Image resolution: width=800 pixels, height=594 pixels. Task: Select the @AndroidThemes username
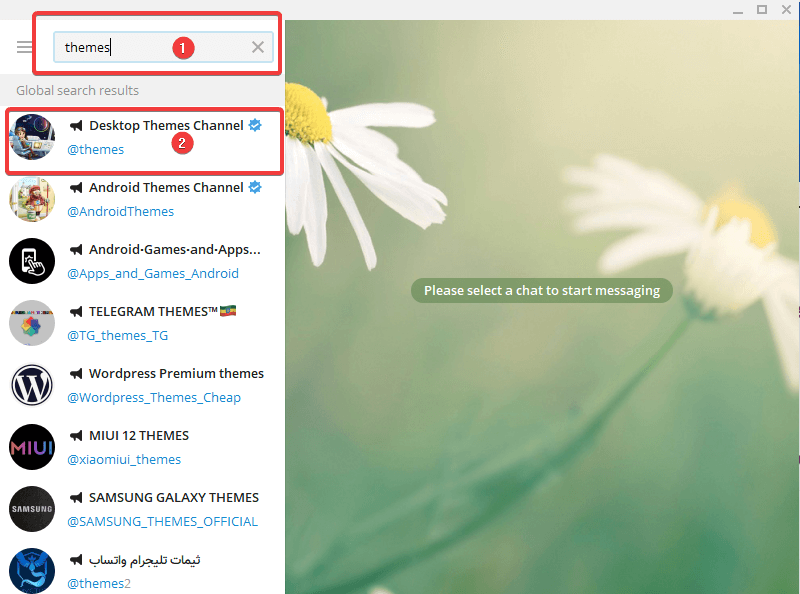click(121, 211)
